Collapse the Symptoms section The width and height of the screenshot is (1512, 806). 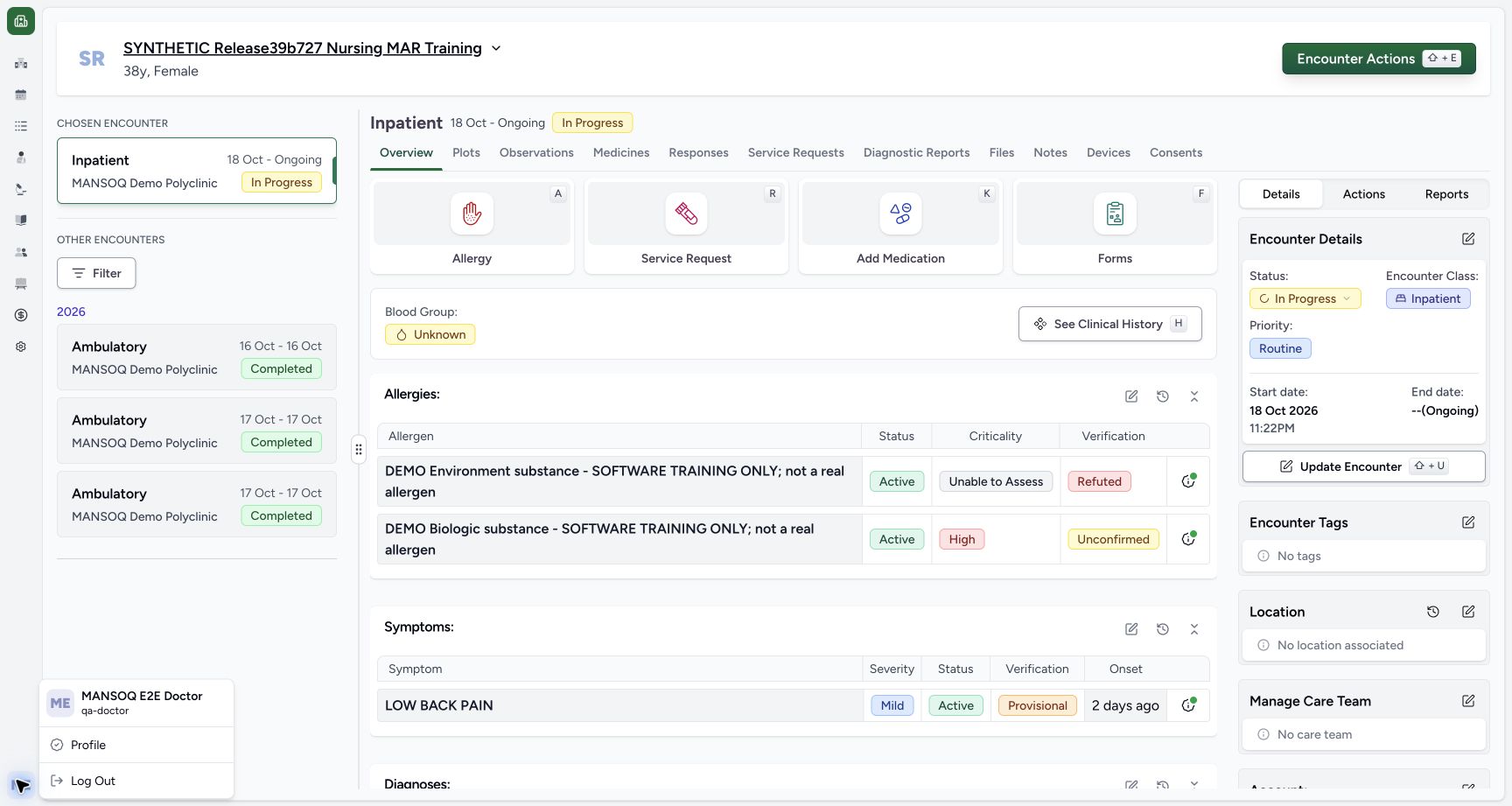point(1194,629)
